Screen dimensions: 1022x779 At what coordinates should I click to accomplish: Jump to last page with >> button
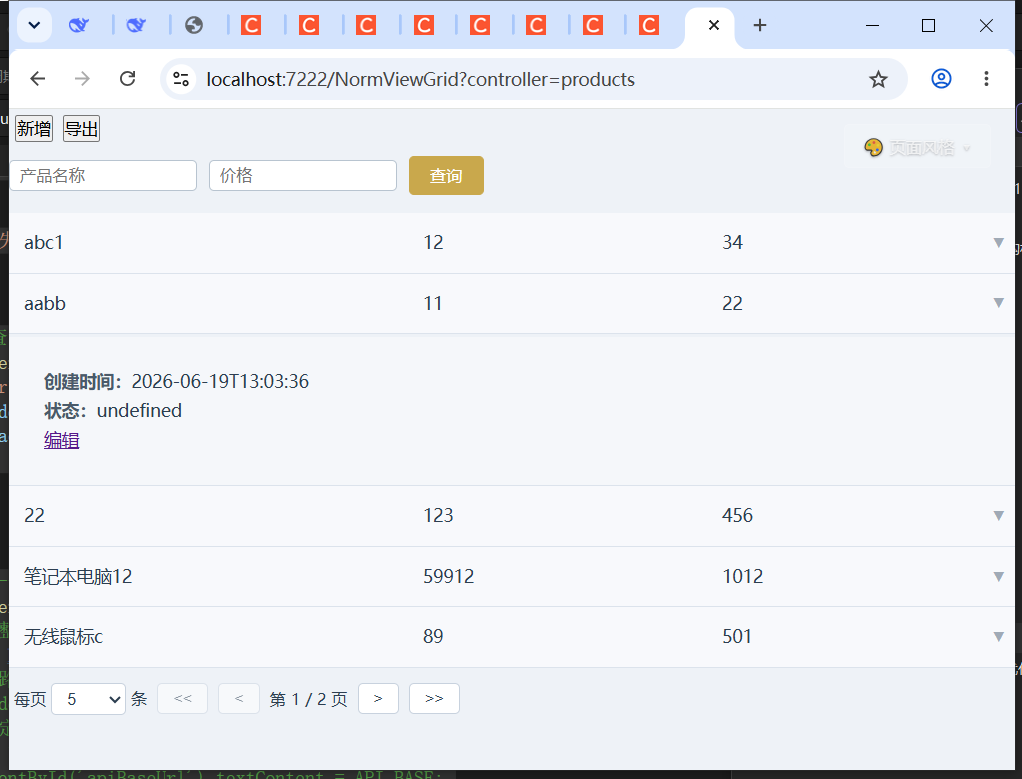click(434, 699)
